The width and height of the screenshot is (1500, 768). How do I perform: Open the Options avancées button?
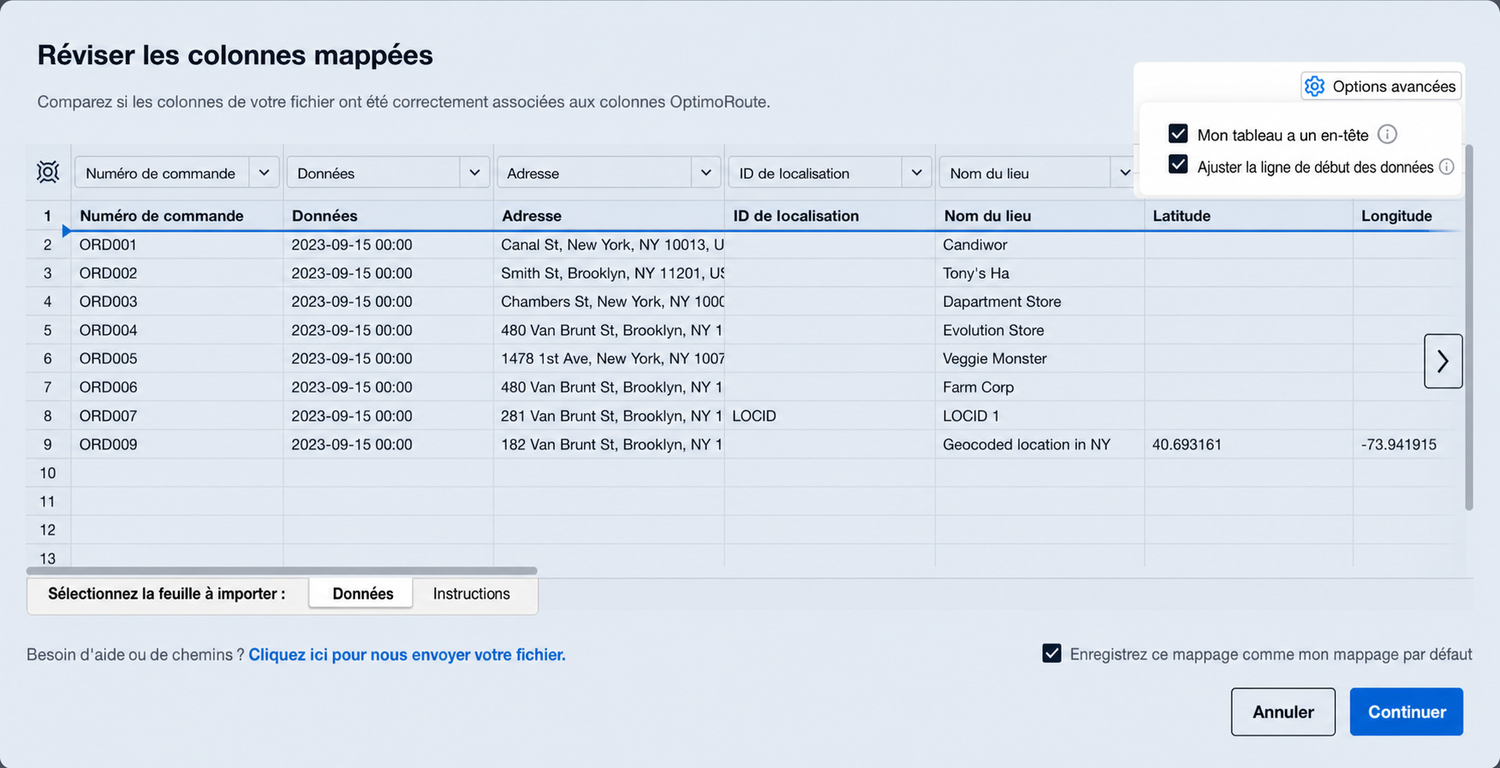pos(1381,86)
